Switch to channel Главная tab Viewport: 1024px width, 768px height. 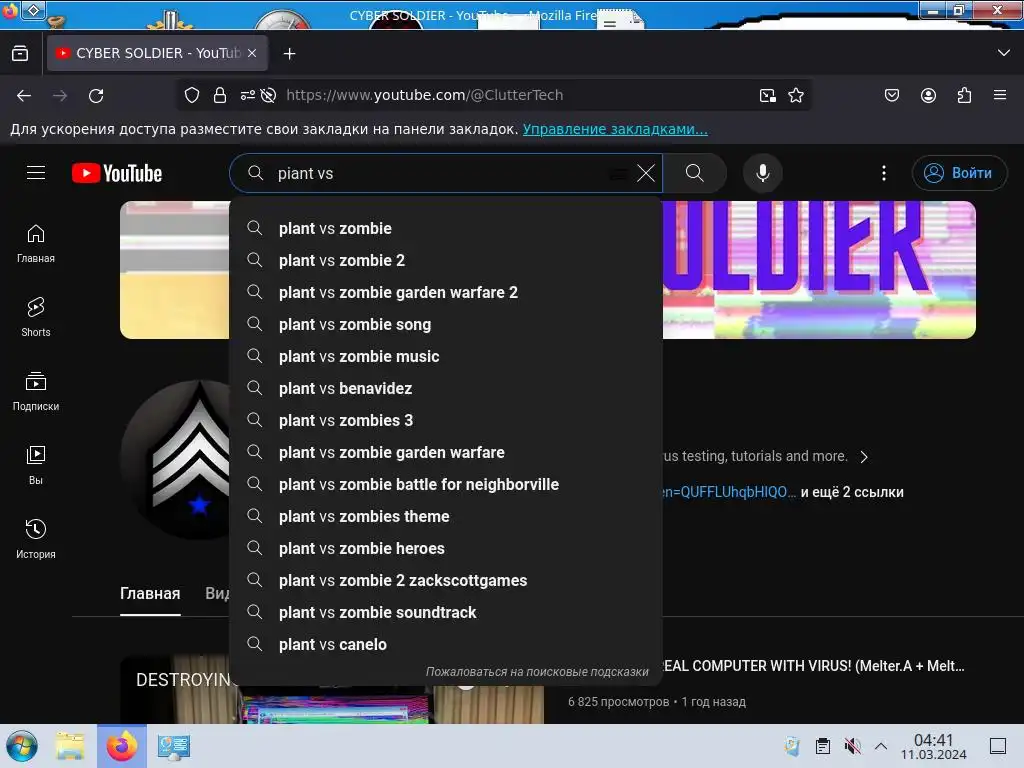(150, 594)
